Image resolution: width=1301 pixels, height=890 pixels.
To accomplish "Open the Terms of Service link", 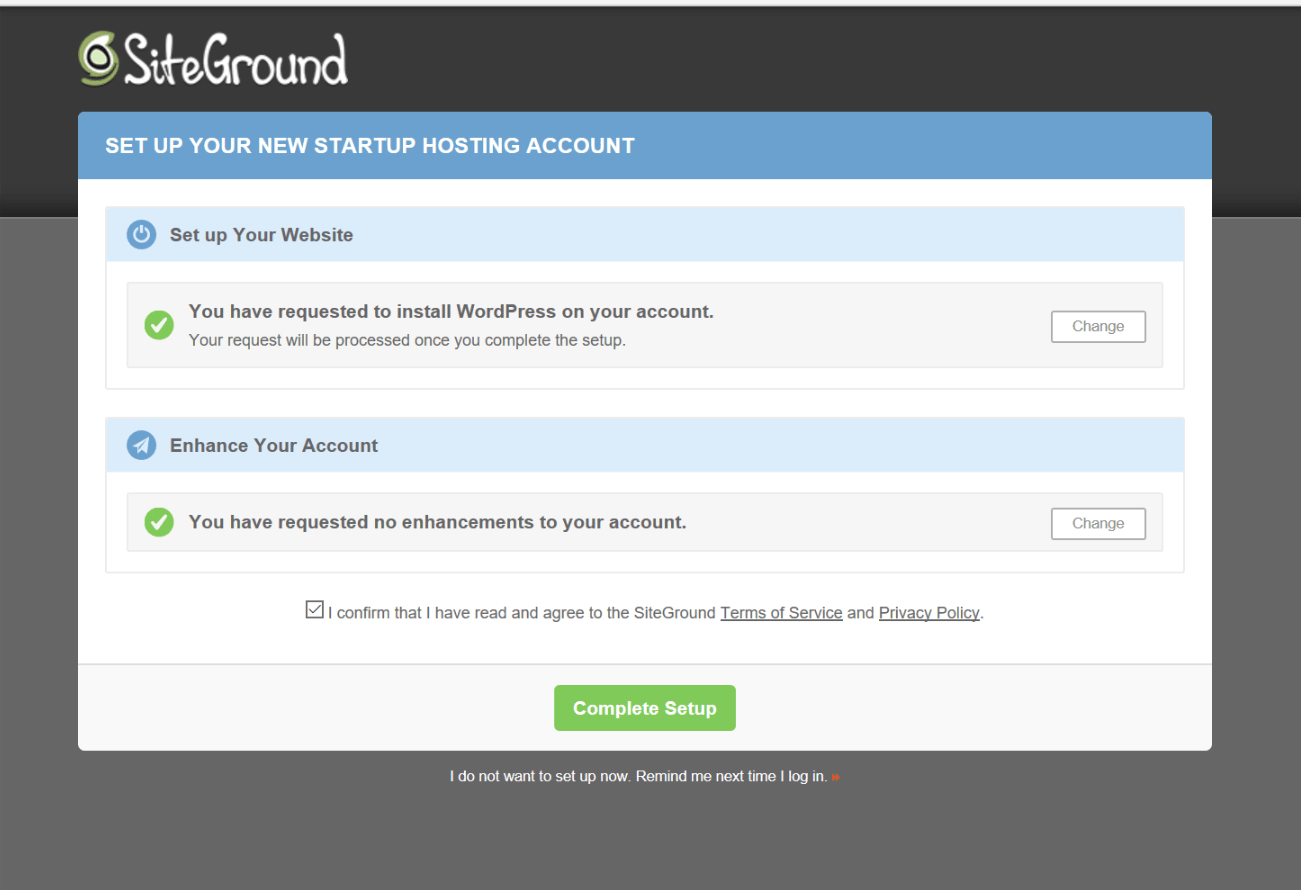I will (x=781, y=613).
